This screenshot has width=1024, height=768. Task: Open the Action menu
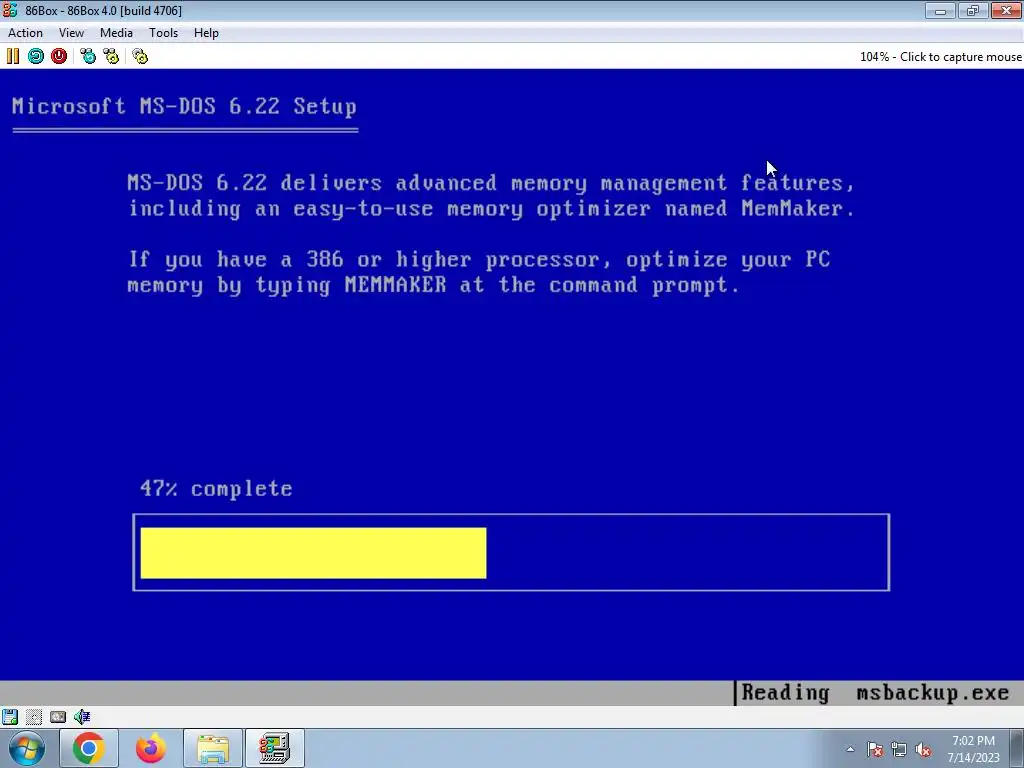pos(25,33)
